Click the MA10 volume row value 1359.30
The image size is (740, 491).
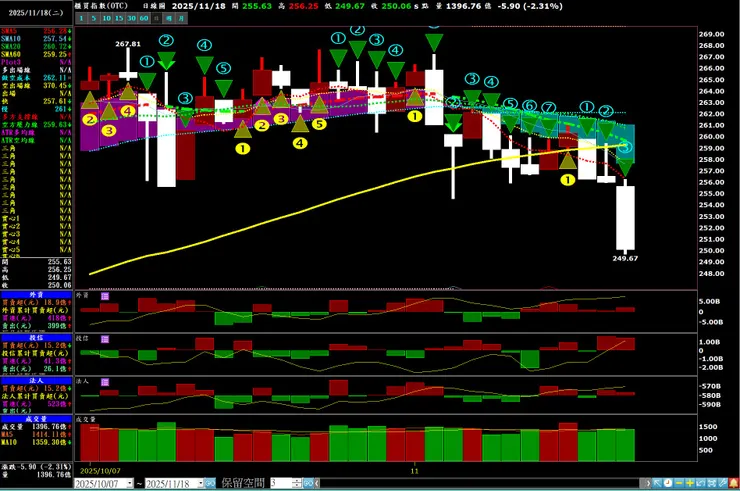tap(49, 442)
